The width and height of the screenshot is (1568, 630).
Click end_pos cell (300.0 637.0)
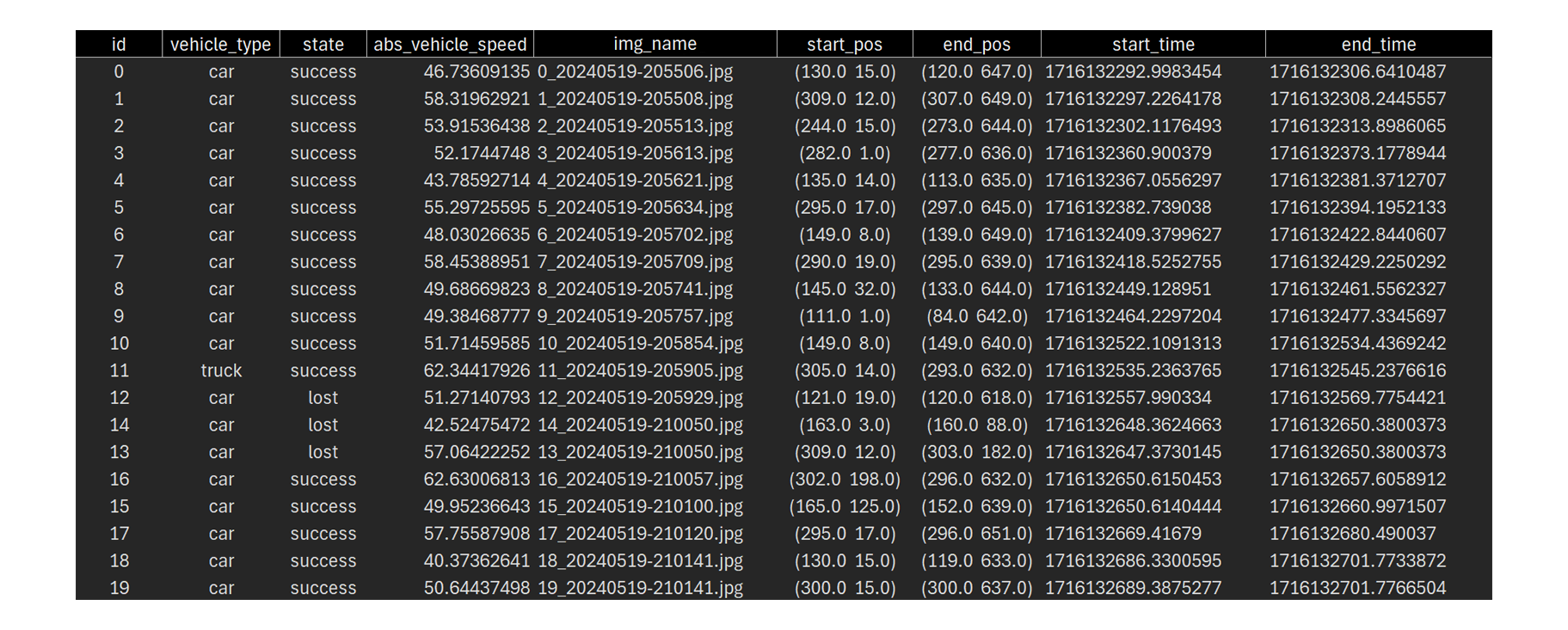977,588
